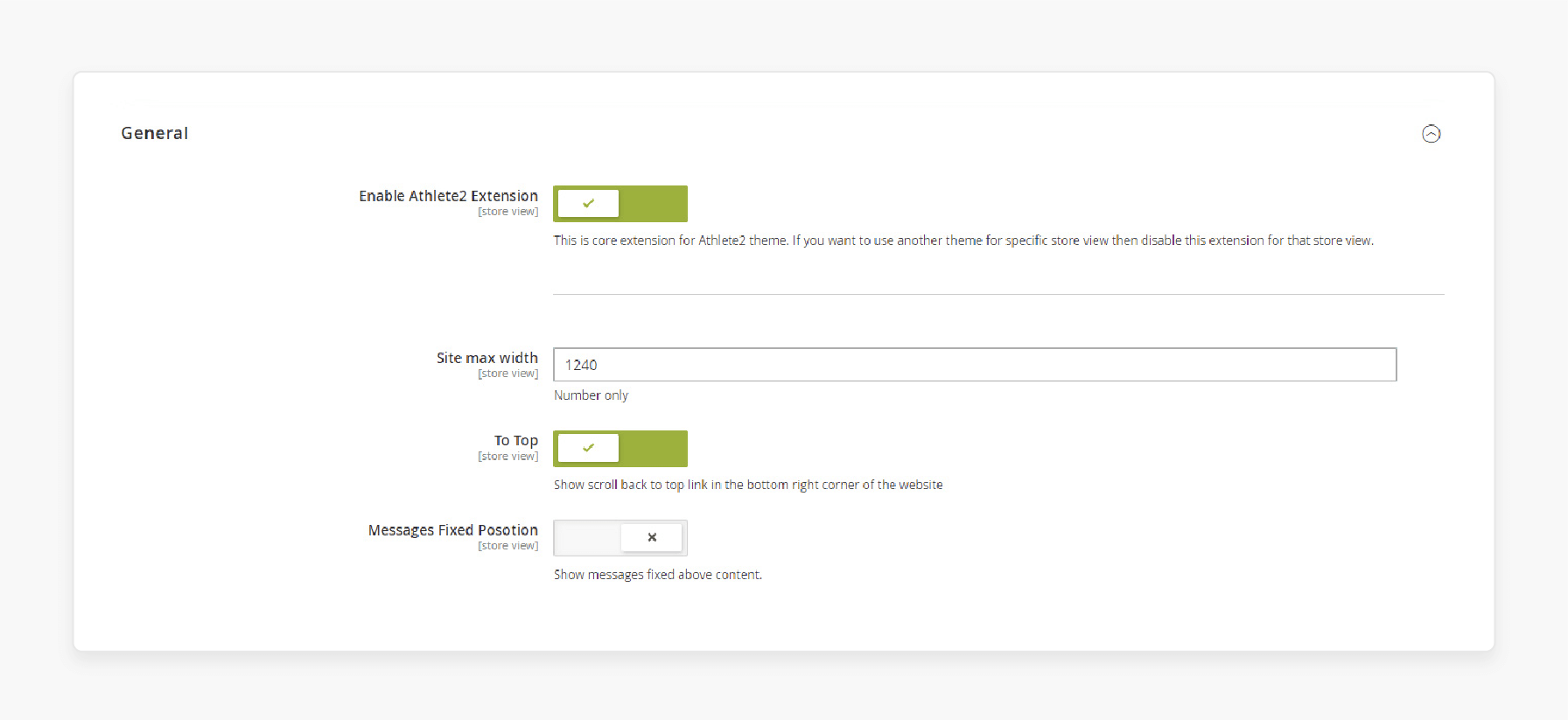Click the Messages Fixed Posotion label
This screenshot has height=720, width=1568.
pos(453,530)
